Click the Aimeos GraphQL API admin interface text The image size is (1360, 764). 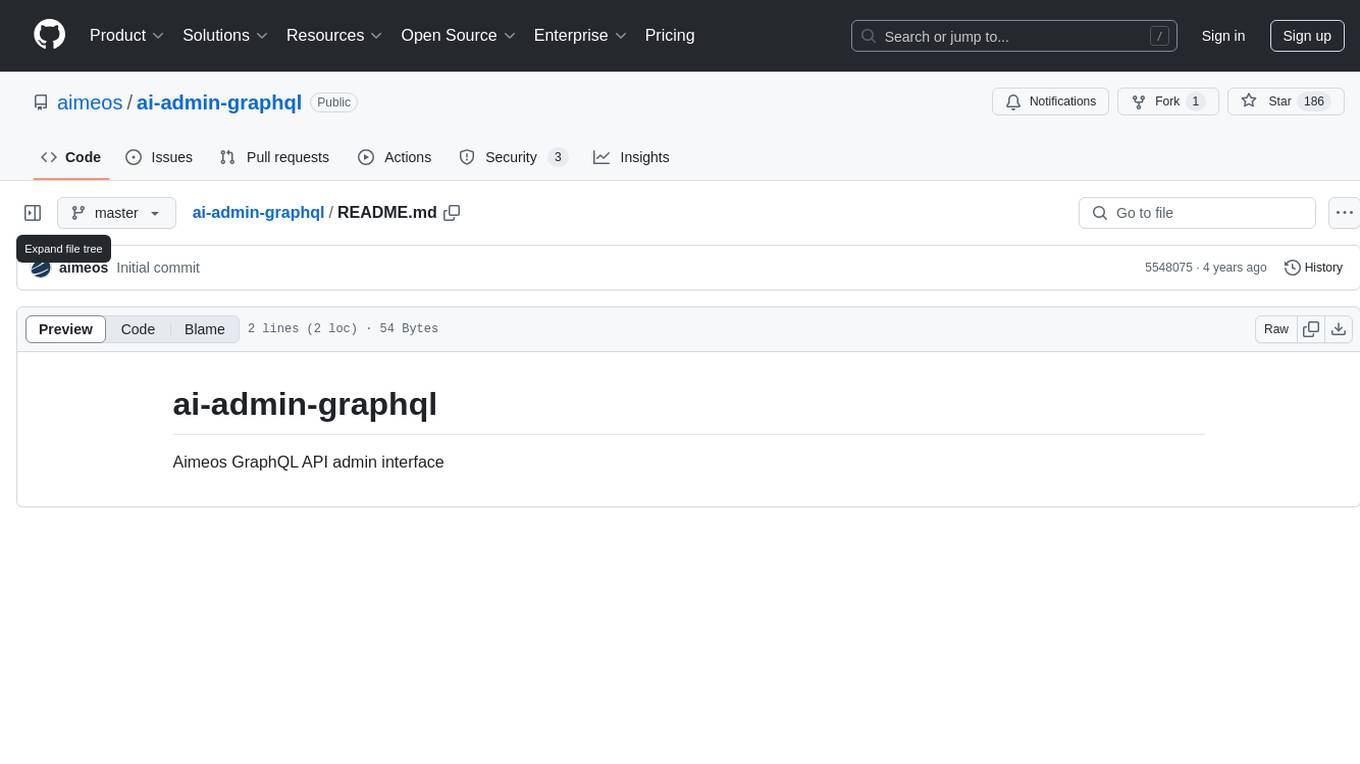coord(308,462)
